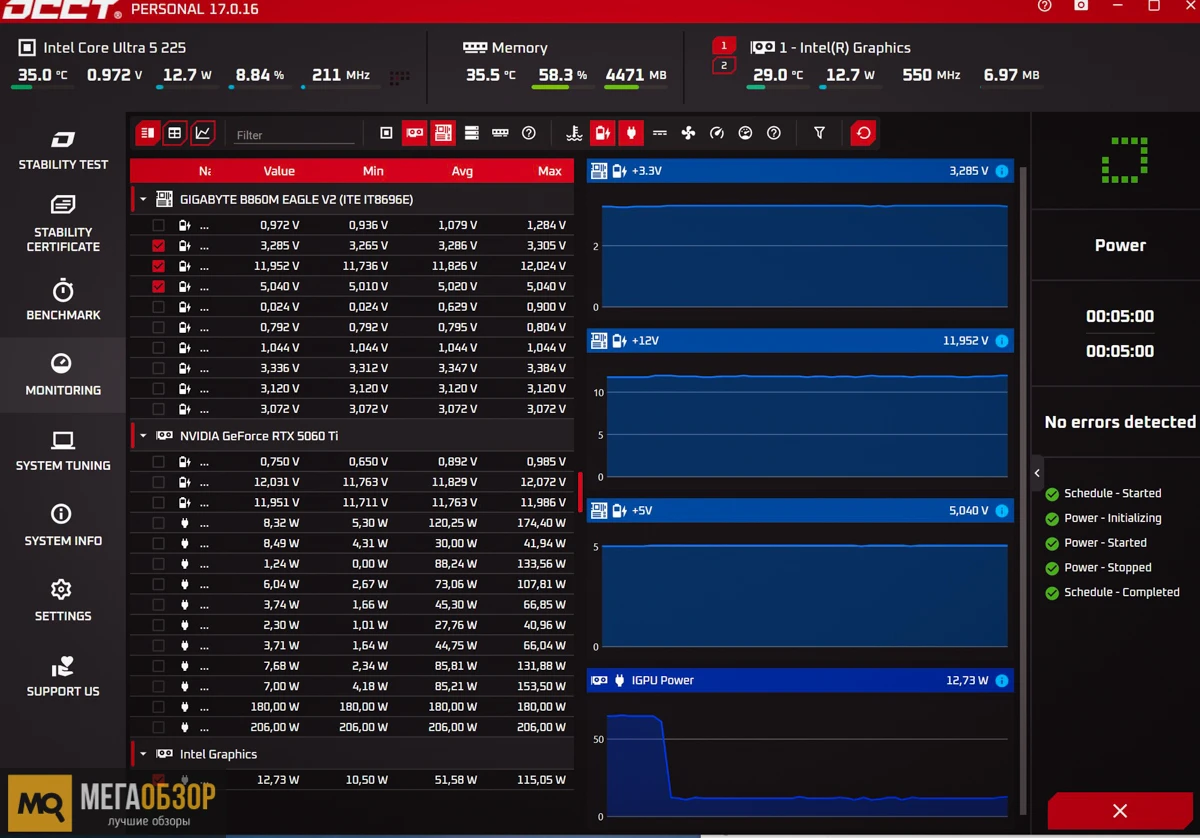Click the red X button below the test log
Screen dimensions: 1200x838
point(1120,811)
